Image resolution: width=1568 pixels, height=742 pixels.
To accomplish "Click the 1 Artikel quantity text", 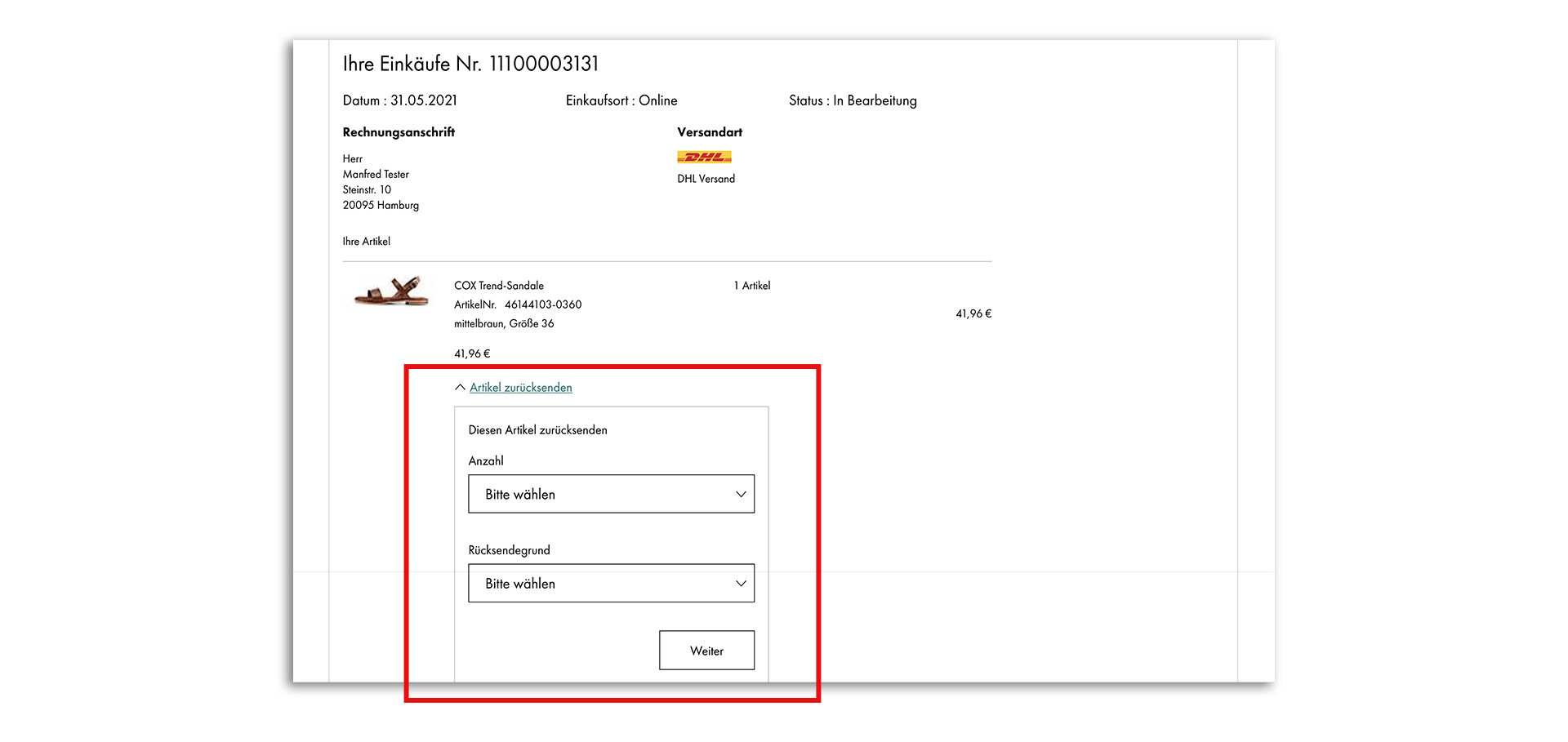I will 751,286.
